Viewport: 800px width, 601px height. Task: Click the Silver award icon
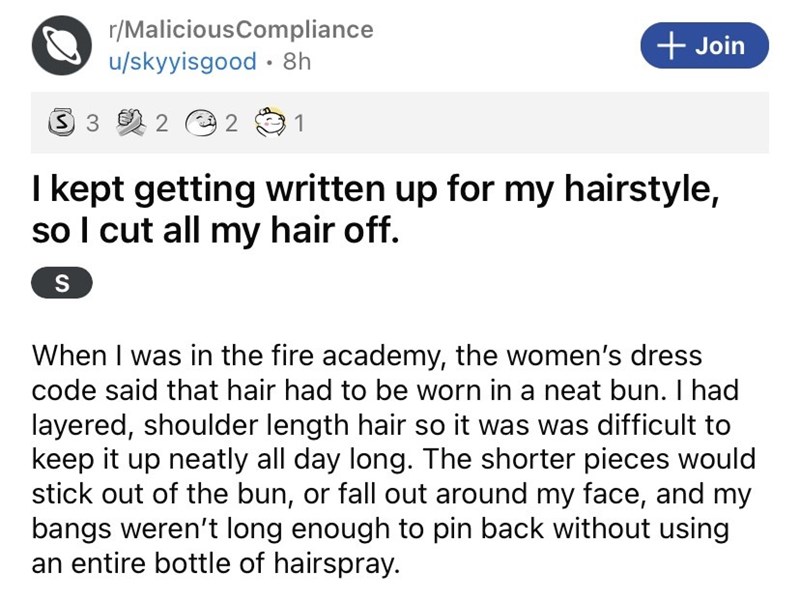[x=62, y=124]
